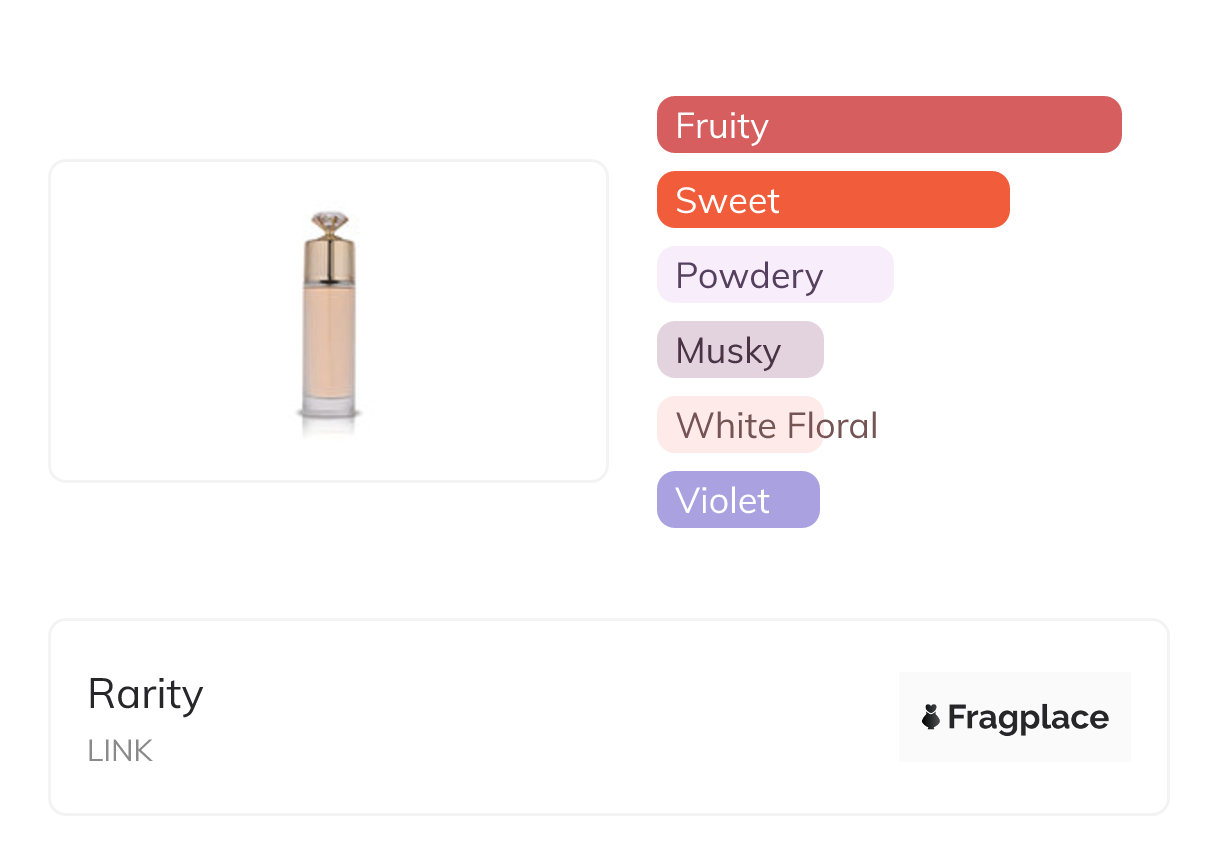Click the Fragplace wordmark text
This screenshot has height=864, width=1218.
(x=1028, y=717)
